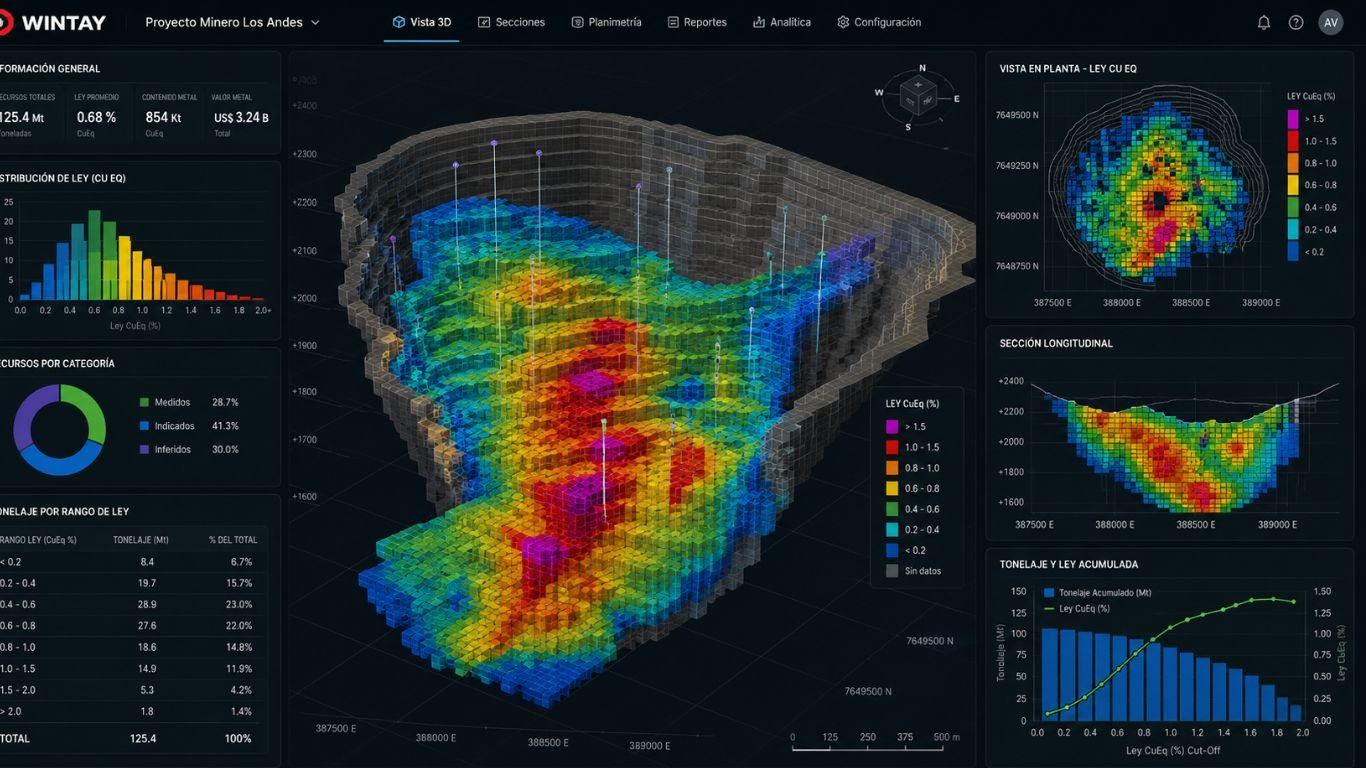1366x768 pixels.
Task: Click the WINTAY logo
Action: [x=53, y=22]
